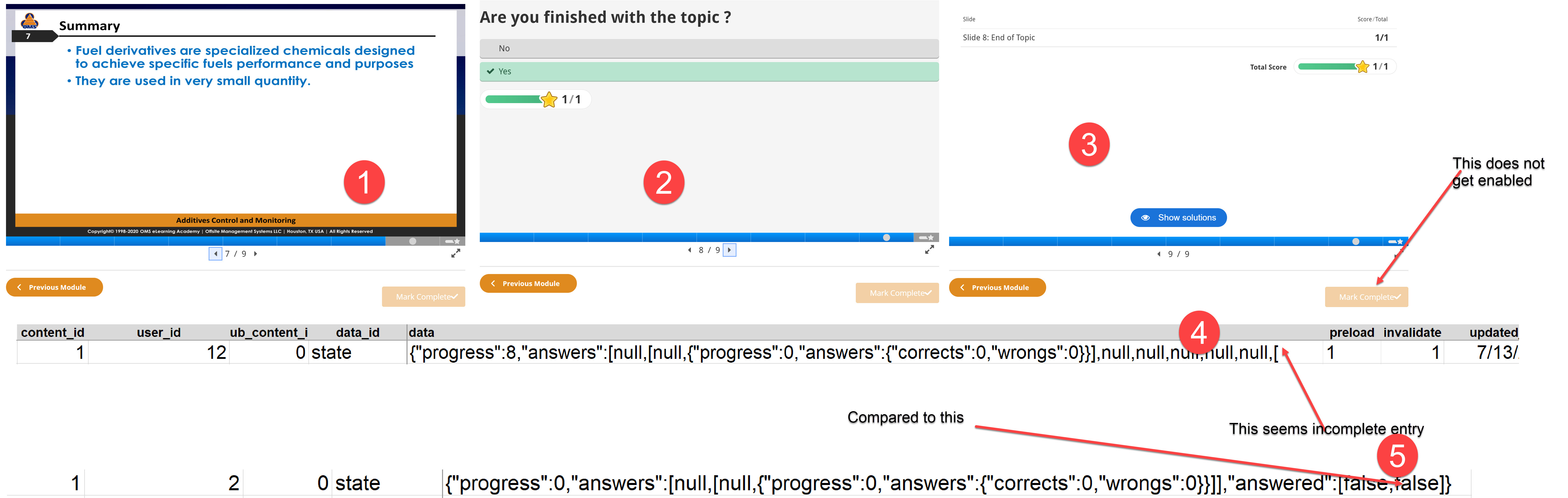Enter fullscreen on the Summary slide panel
1568x498 pixels.
tap(455, 253)
